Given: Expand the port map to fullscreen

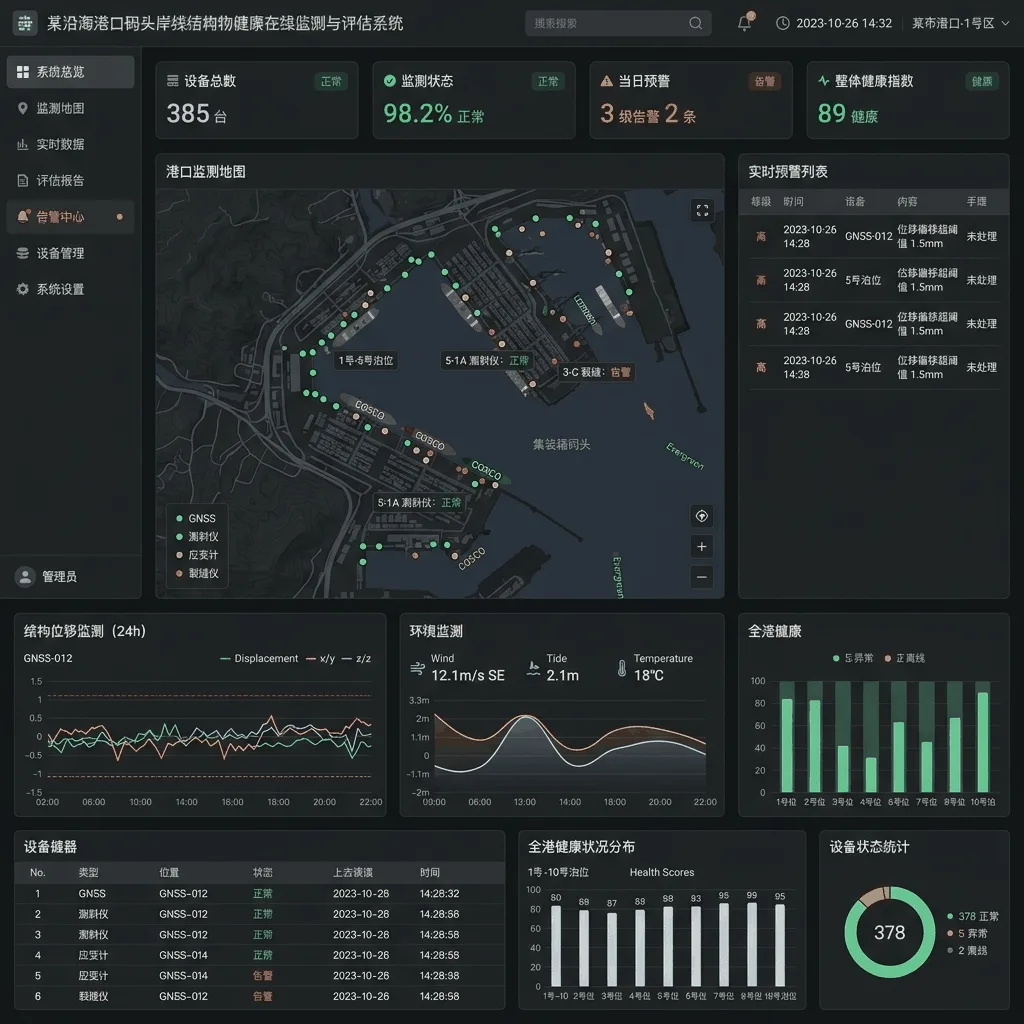Looking at the screenshot, I should 702,210.
